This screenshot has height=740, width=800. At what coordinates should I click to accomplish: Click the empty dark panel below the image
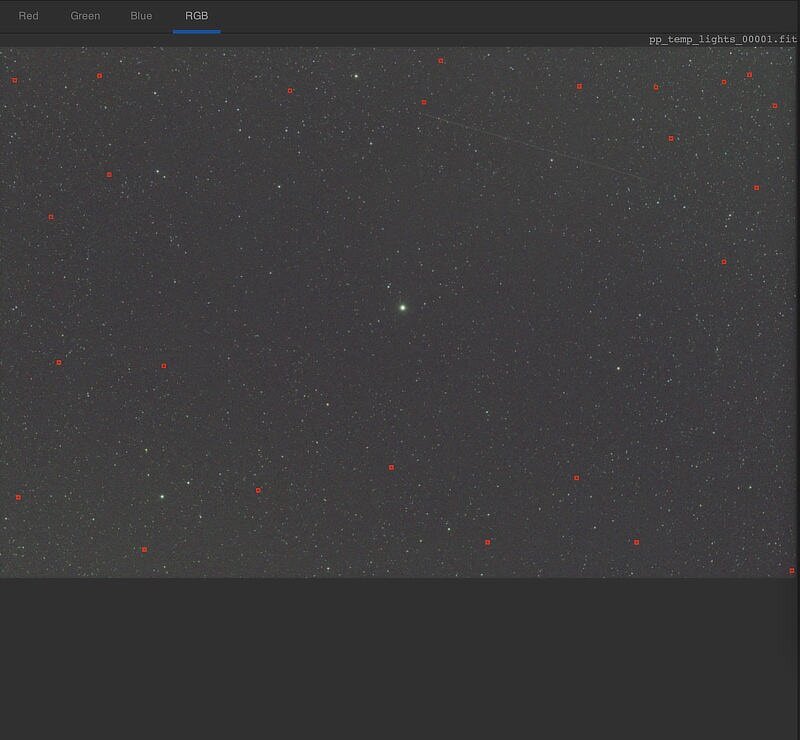[400, 660]
